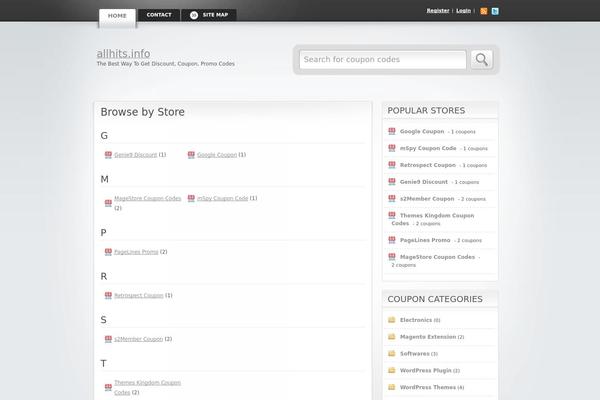The height and width of the screenshot is (400, 600).
Task: Click folder icon beside Magento Extension
Action: tap(391, 336)
